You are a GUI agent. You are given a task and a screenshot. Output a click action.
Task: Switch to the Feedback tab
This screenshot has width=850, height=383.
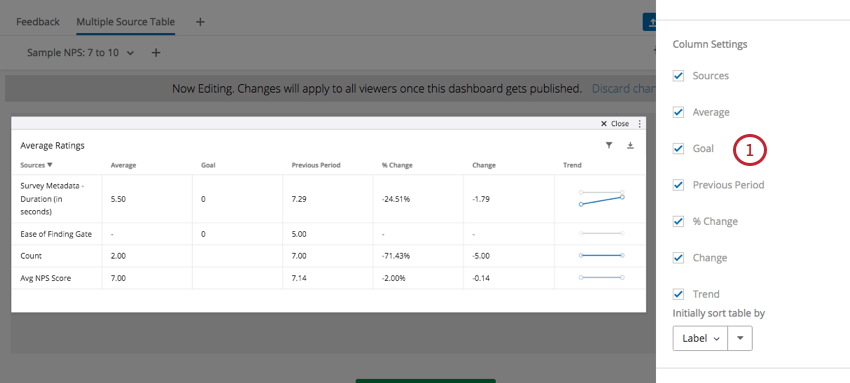[x=38, y=22]
